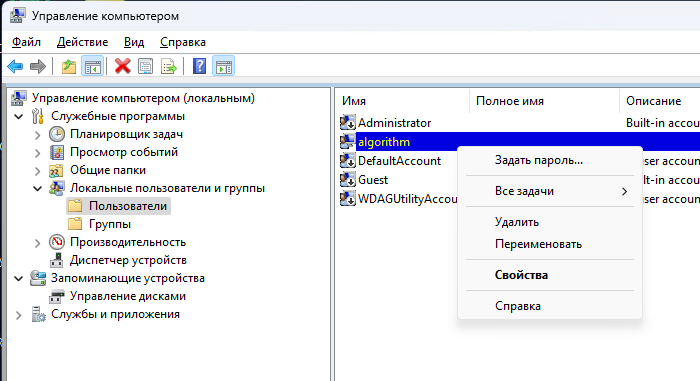Screen dimensions: 700x381
Task: Toggle the Show/Hide console tree icon
Action: click(x=92, y=67)
